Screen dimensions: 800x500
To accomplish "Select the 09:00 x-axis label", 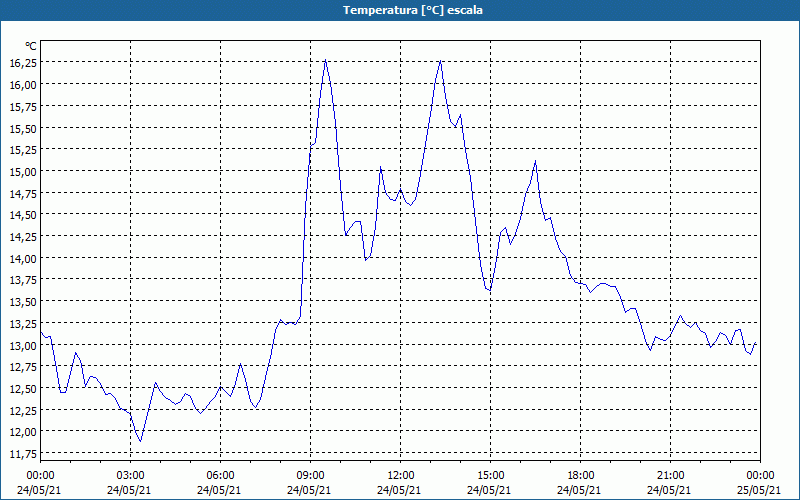I will [310, 476].
